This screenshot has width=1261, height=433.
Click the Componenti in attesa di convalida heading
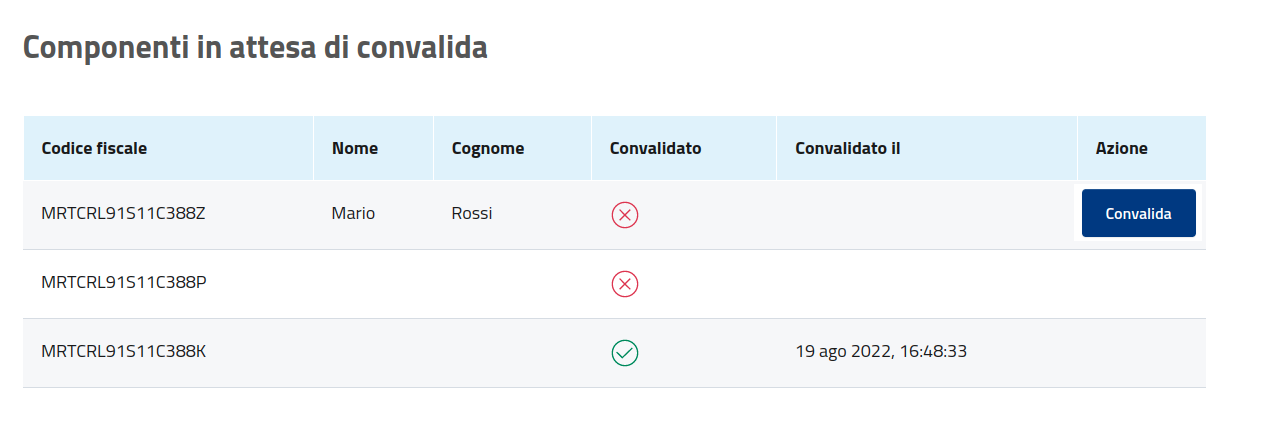[x=255, y=47]
